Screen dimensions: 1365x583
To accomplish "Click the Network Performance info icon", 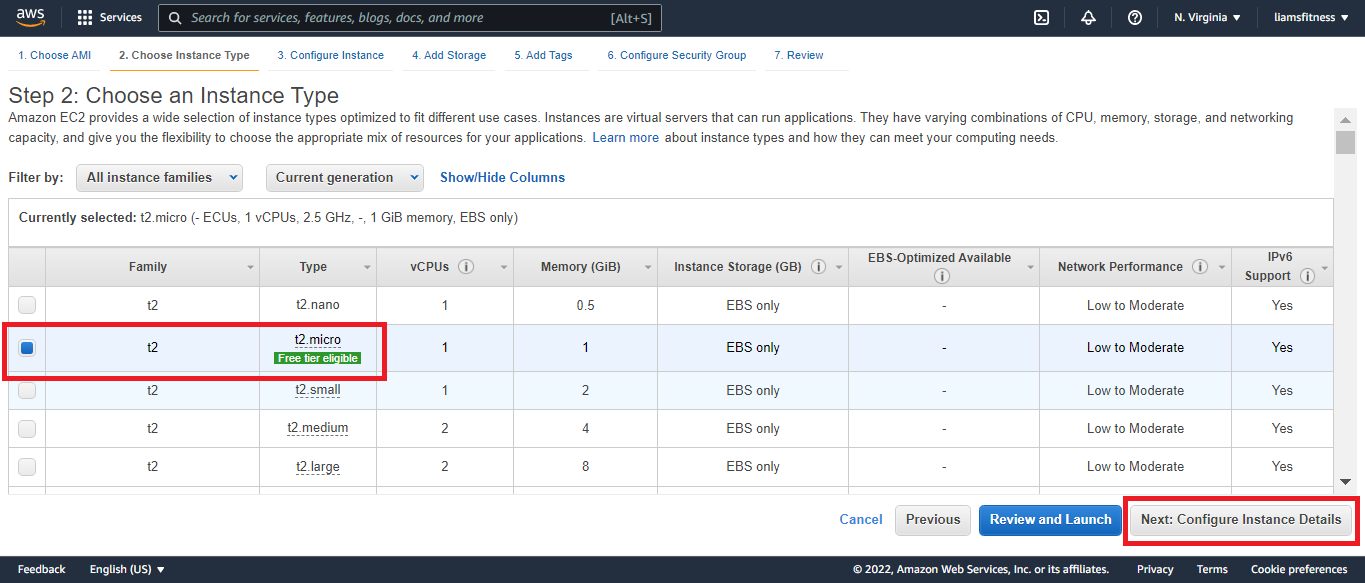I will (x=1200, y=267).
